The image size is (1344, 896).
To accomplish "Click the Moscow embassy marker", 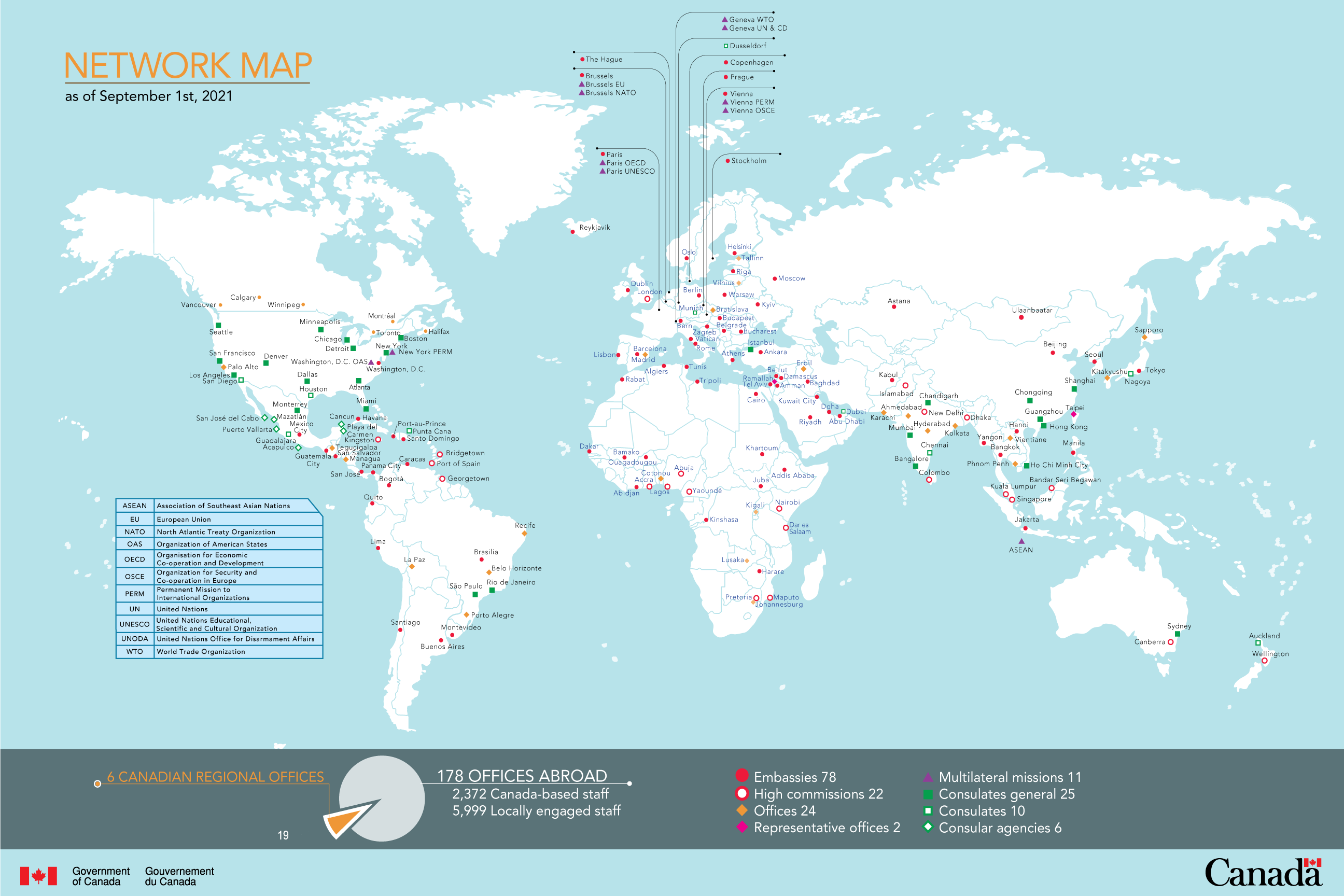I will (774, 279).
